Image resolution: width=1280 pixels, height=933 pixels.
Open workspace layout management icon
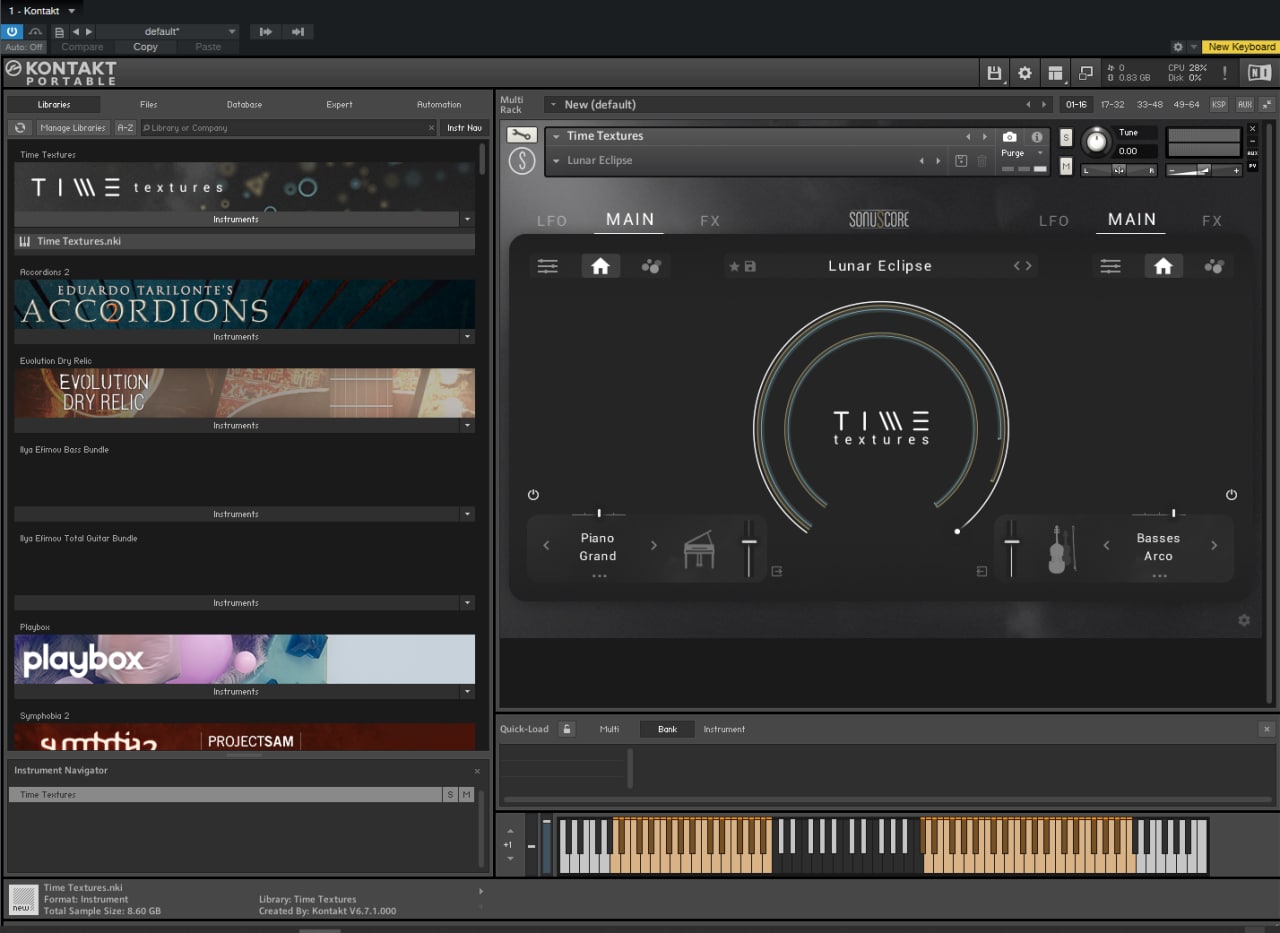point(1055,73)
